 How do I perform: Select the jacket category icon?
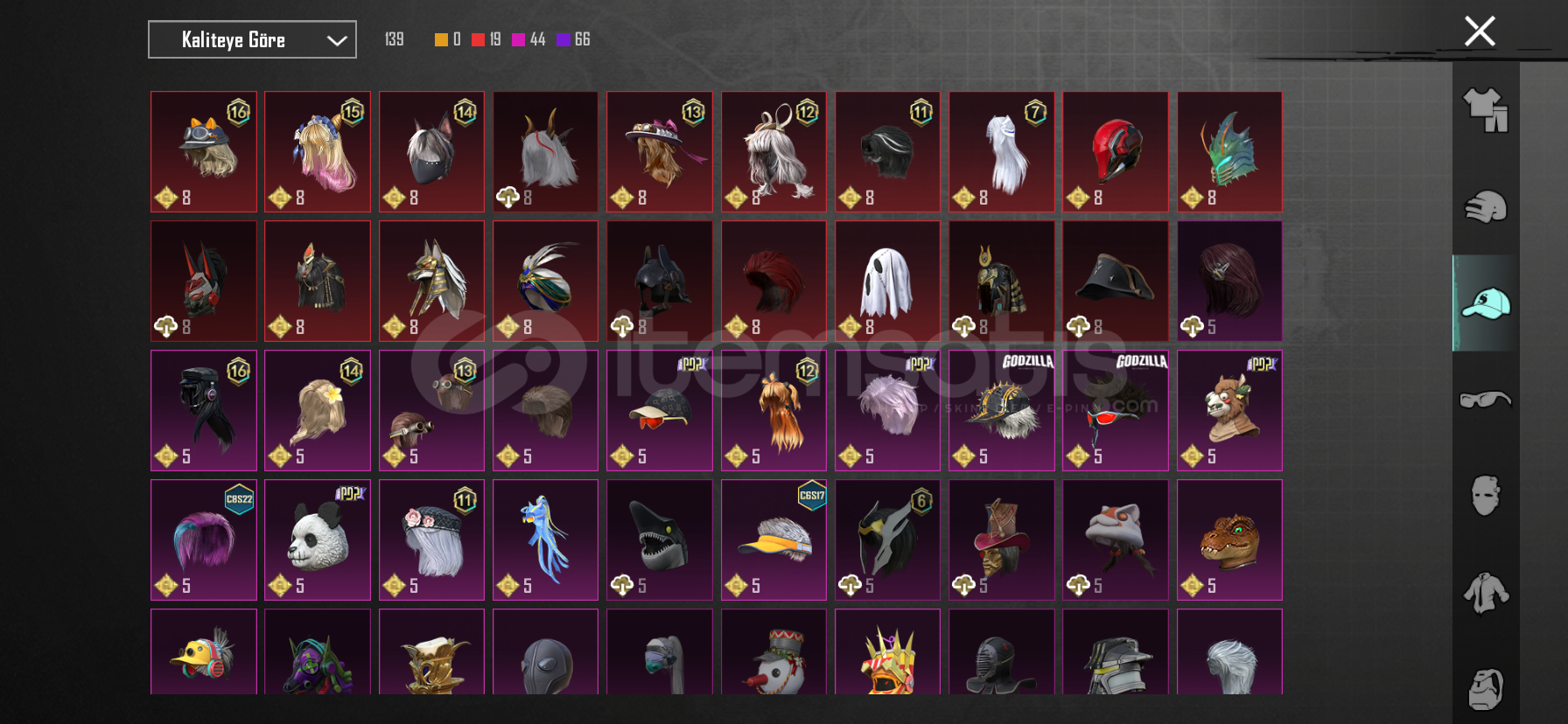[x=1486, y=592]
